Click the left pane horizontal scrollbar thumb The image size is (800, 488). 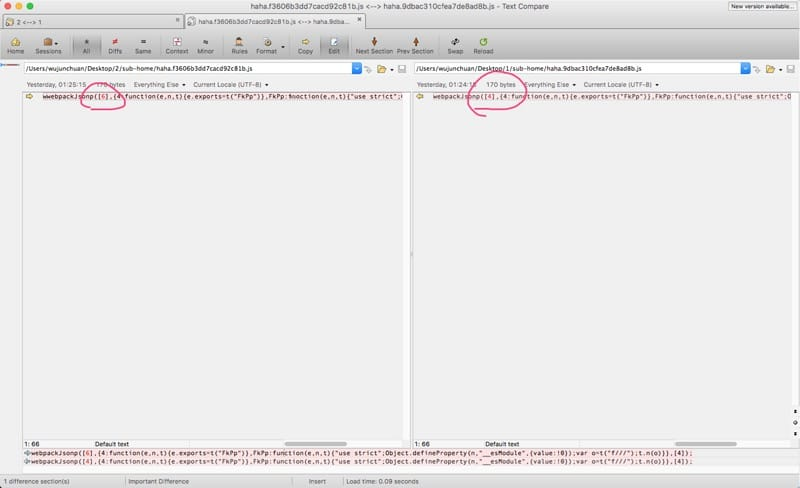click(x=315, y=444)
